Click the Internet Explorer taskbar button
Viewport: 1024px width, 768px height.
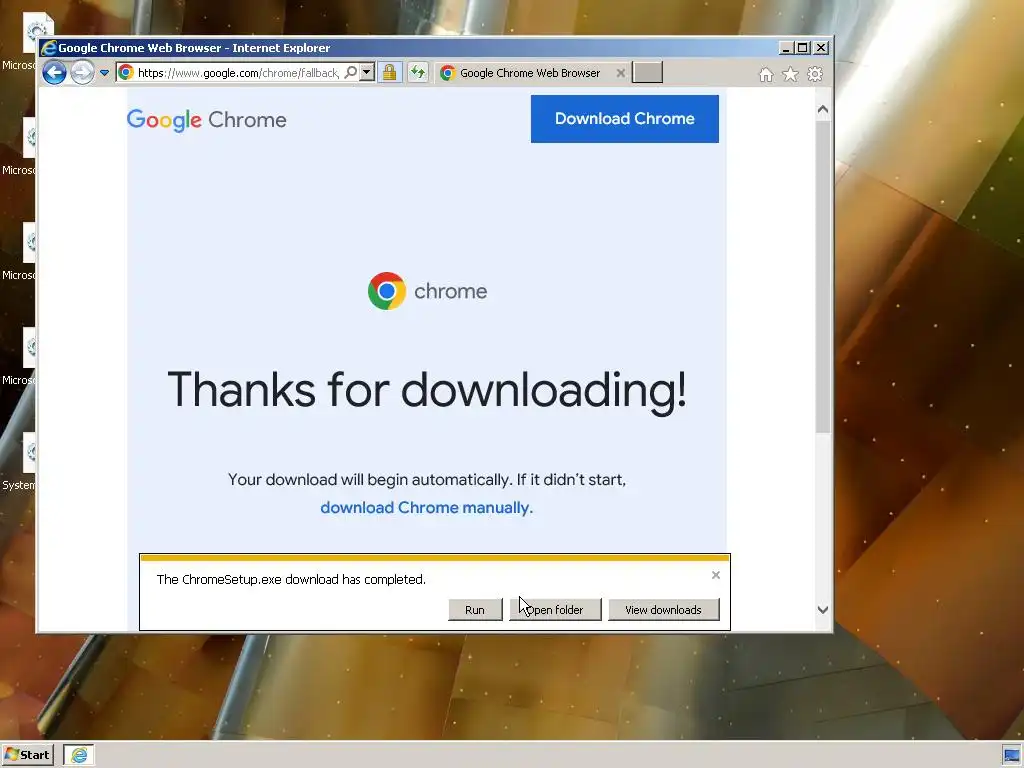coord(79,755)
